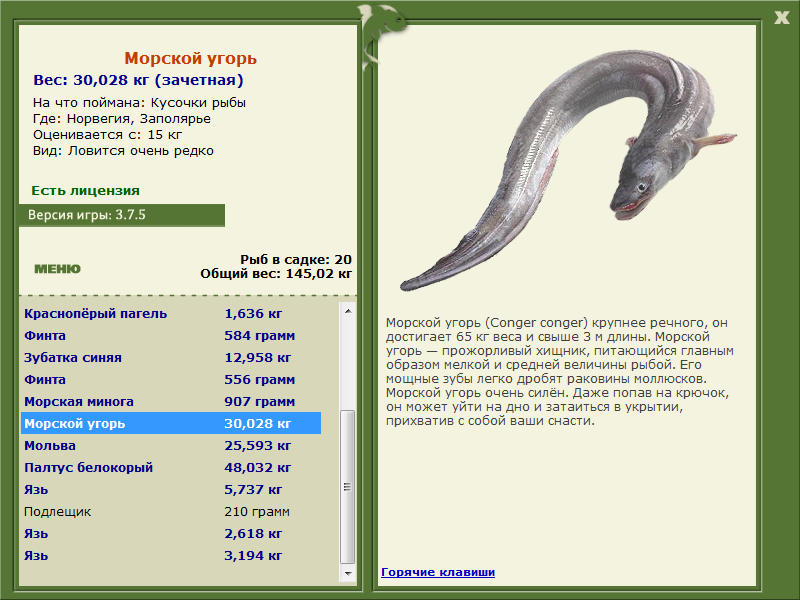Select Морская минога in the list

coord(171,401)
